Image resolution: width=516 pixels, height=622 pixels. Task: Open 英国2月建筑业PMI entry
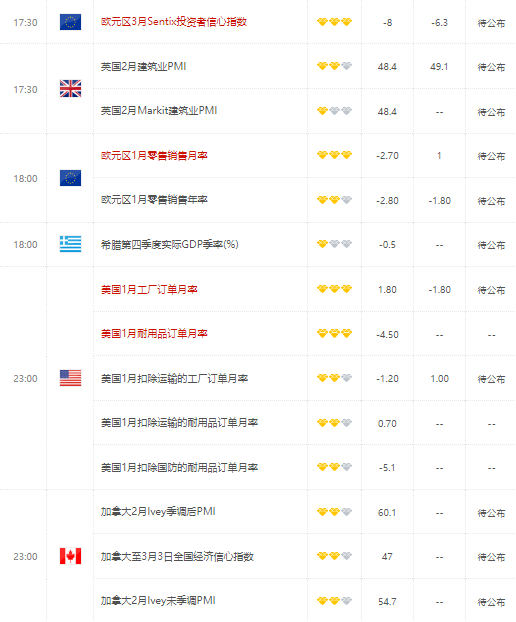[143, 66]
